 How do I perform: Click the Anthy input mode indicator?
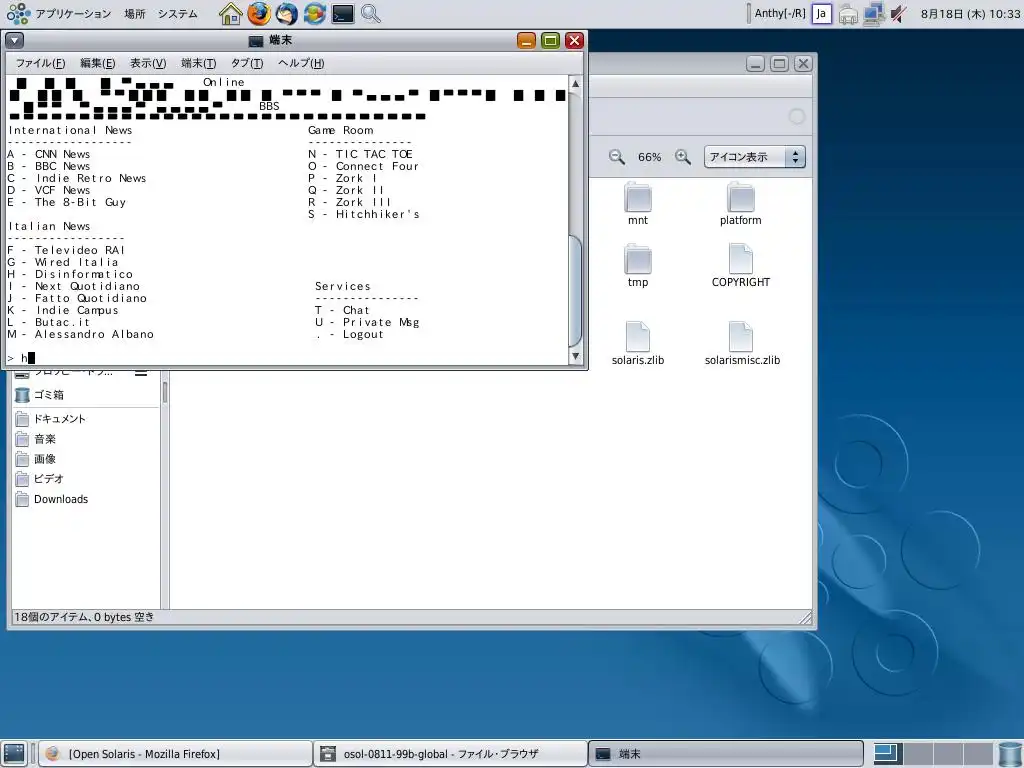780,14
